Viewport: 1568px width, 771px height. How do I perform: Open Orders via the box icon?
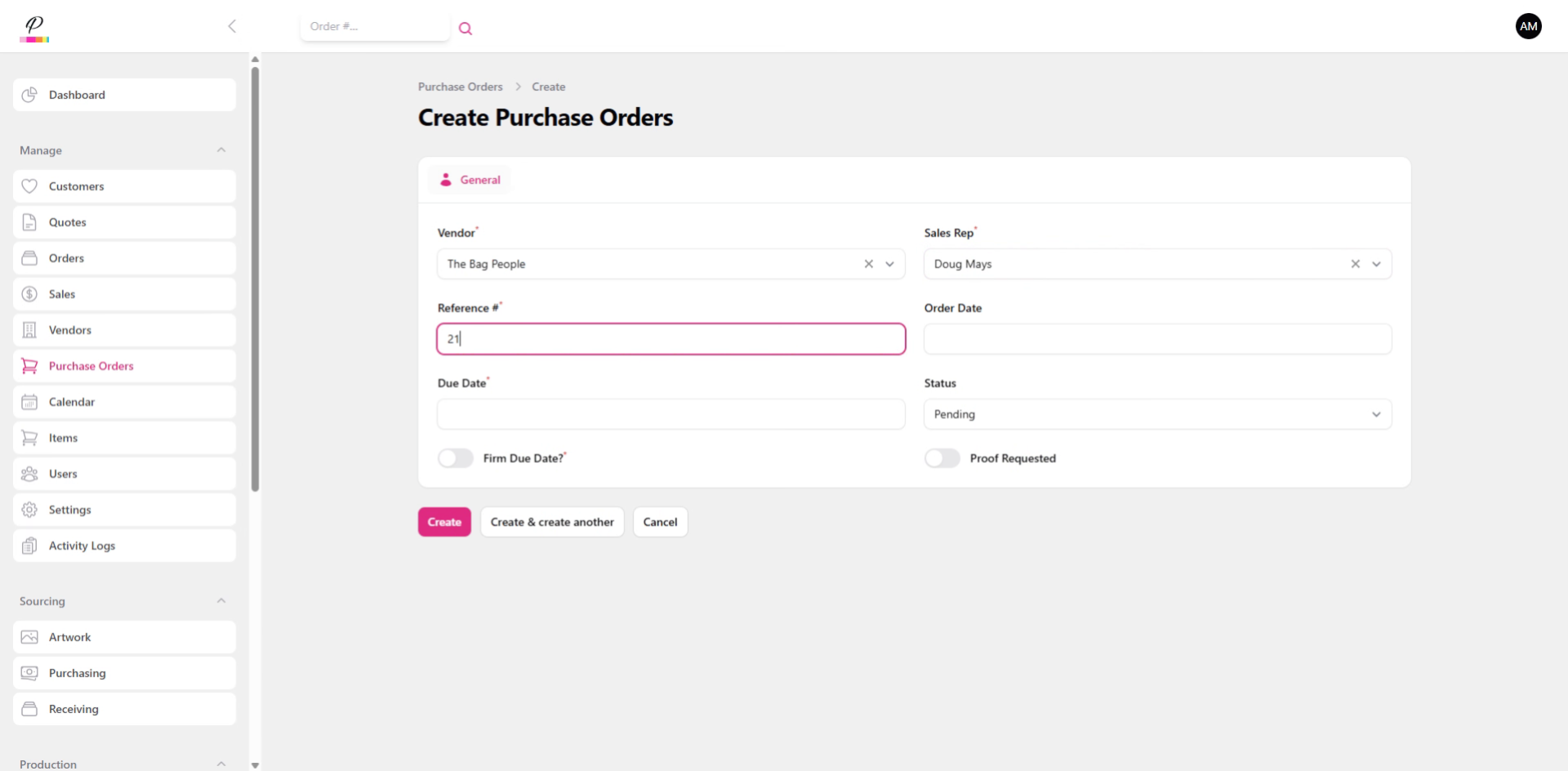coord(29,258)
